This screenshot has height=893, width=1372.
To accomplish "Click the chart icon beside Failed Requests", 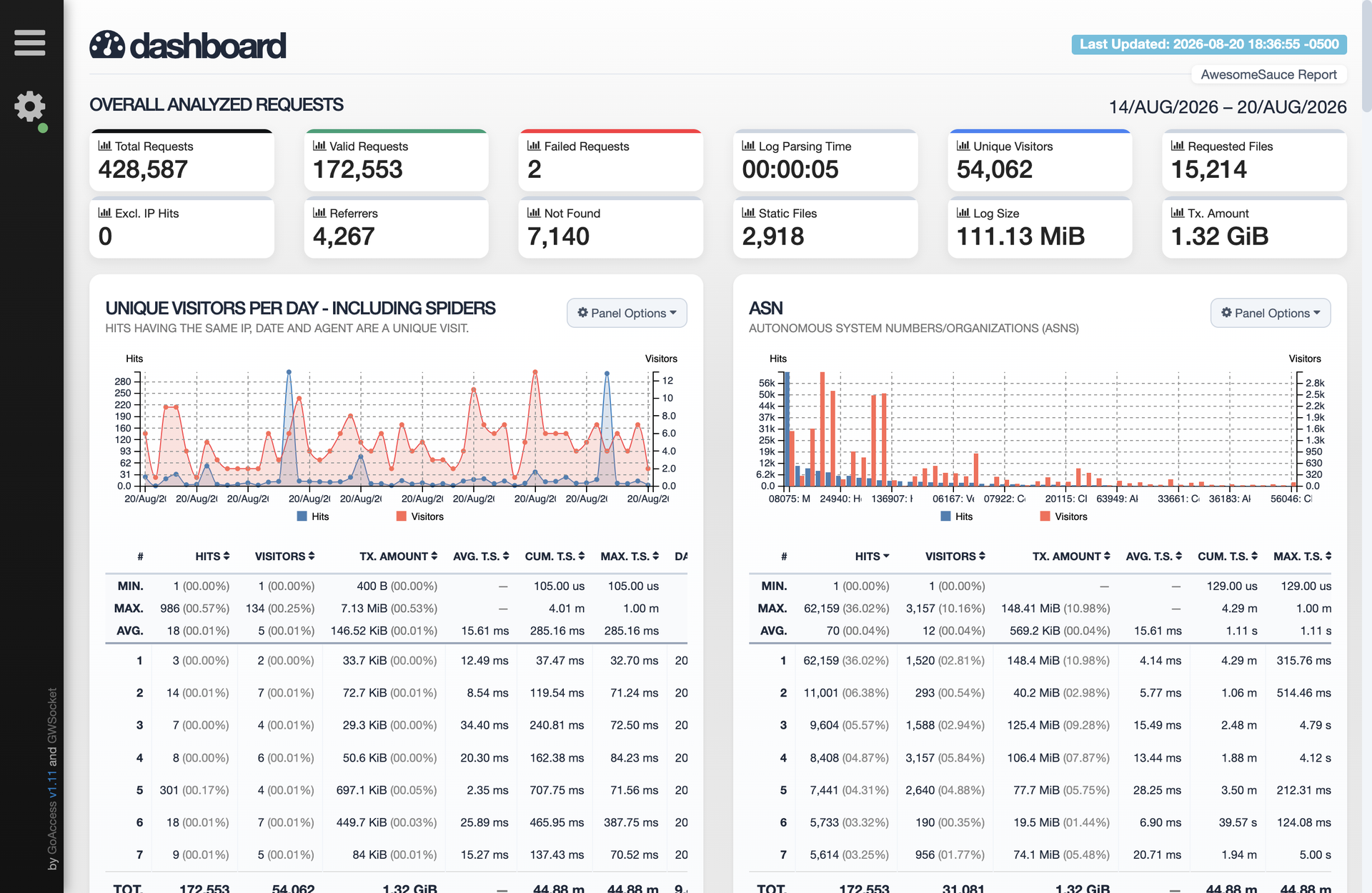I will pos(534,146).
